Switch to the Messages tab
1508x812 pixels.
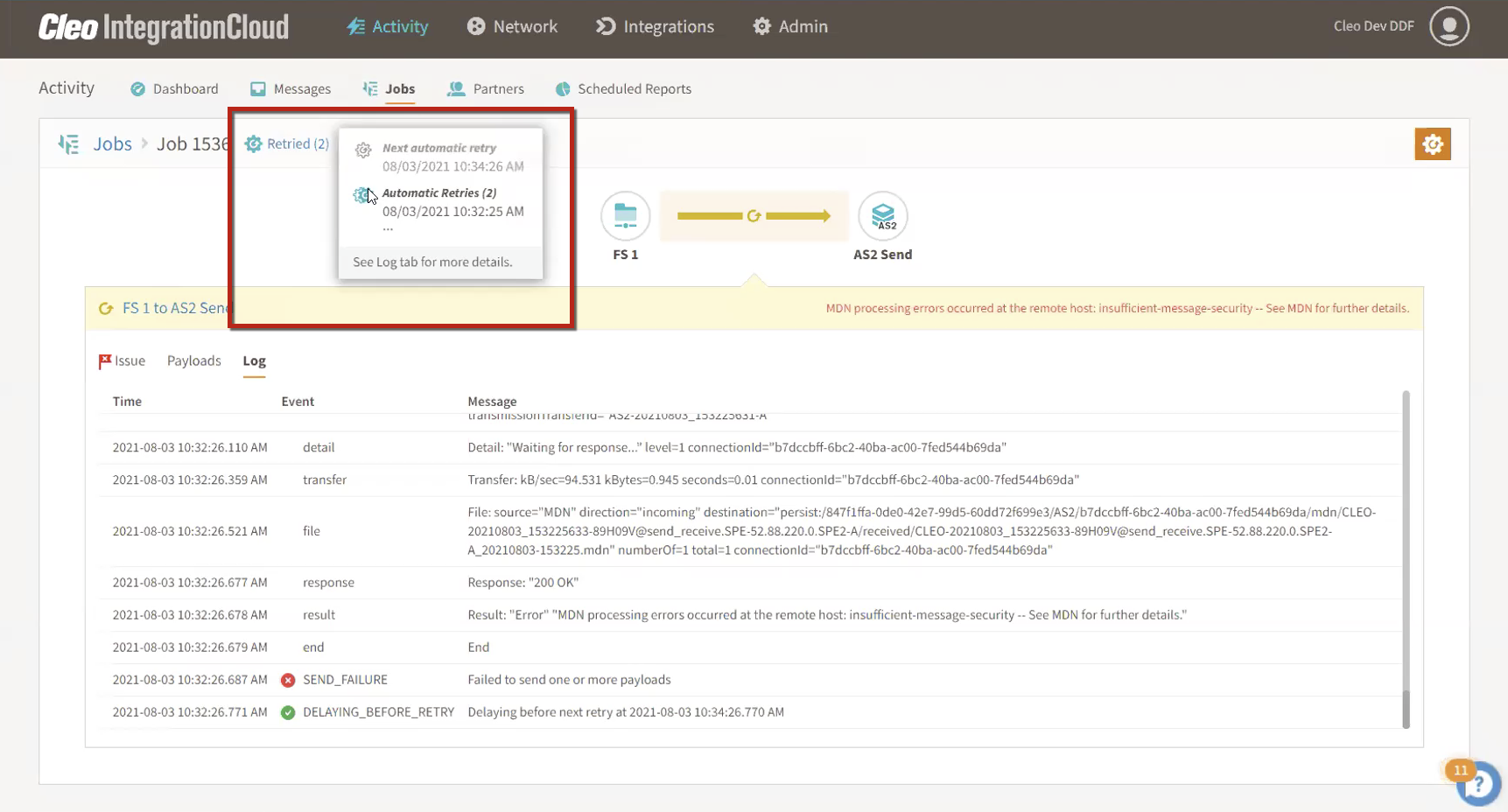[x=291, y=88]
